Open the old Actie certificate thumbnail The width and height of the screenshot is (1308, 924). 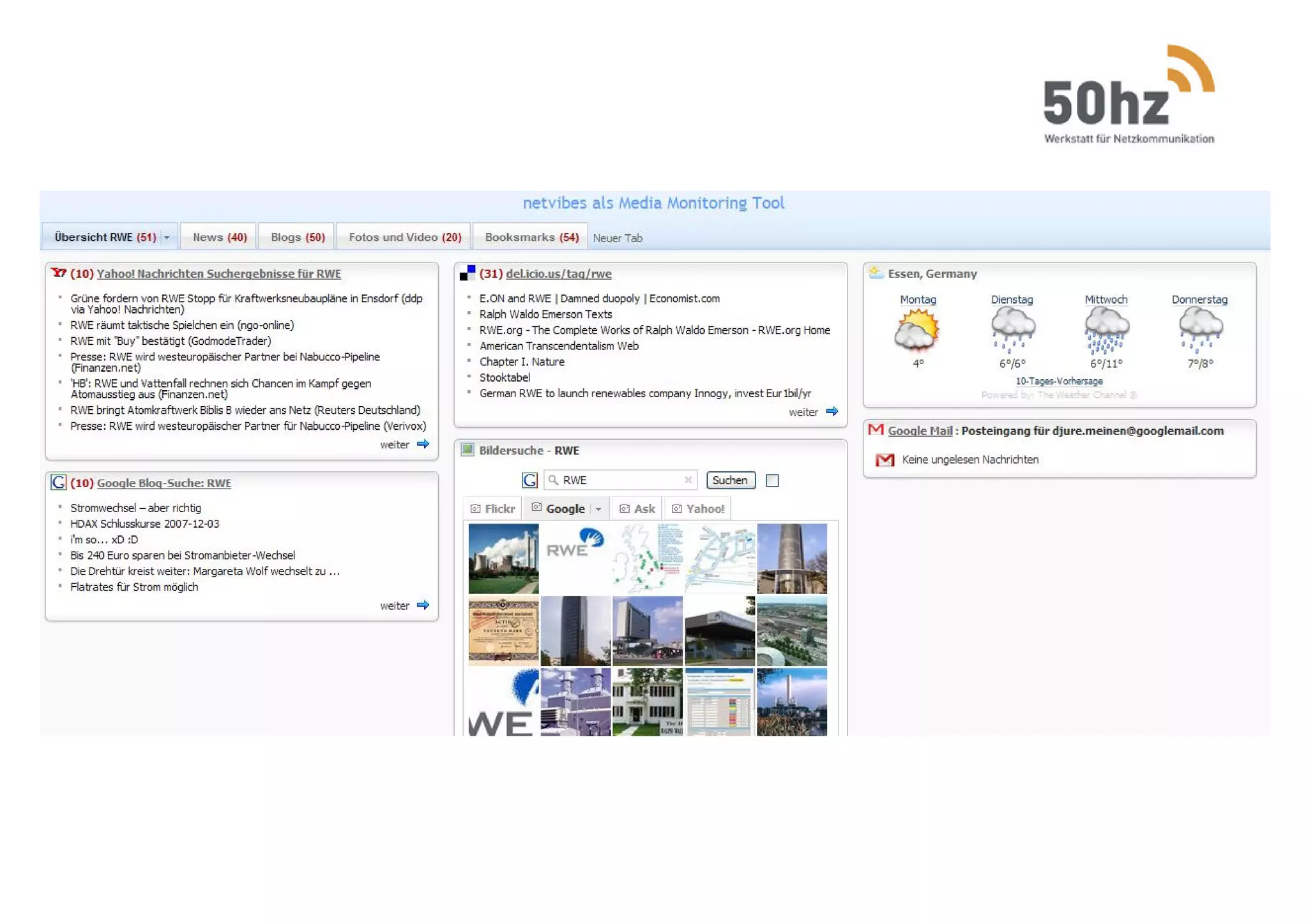tap(503, 631)
